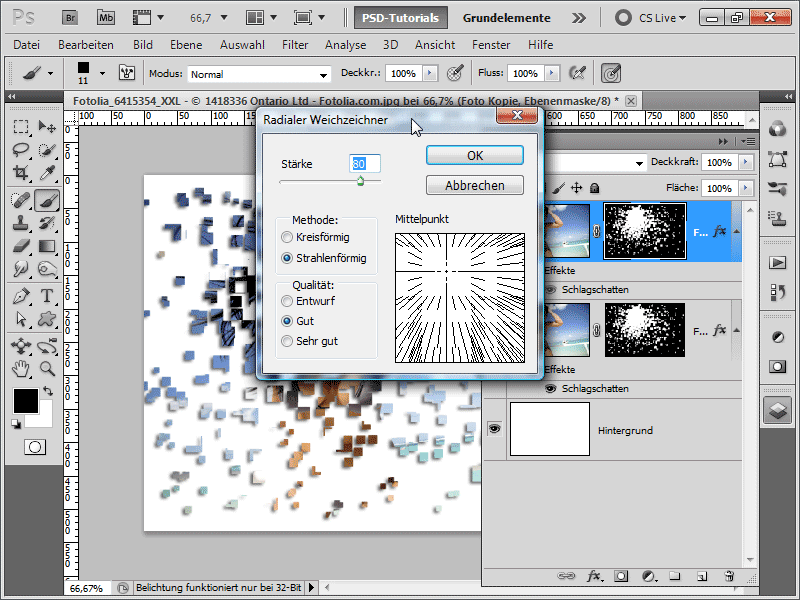Open the Fluss flow slider arrow

click(552, 73)
